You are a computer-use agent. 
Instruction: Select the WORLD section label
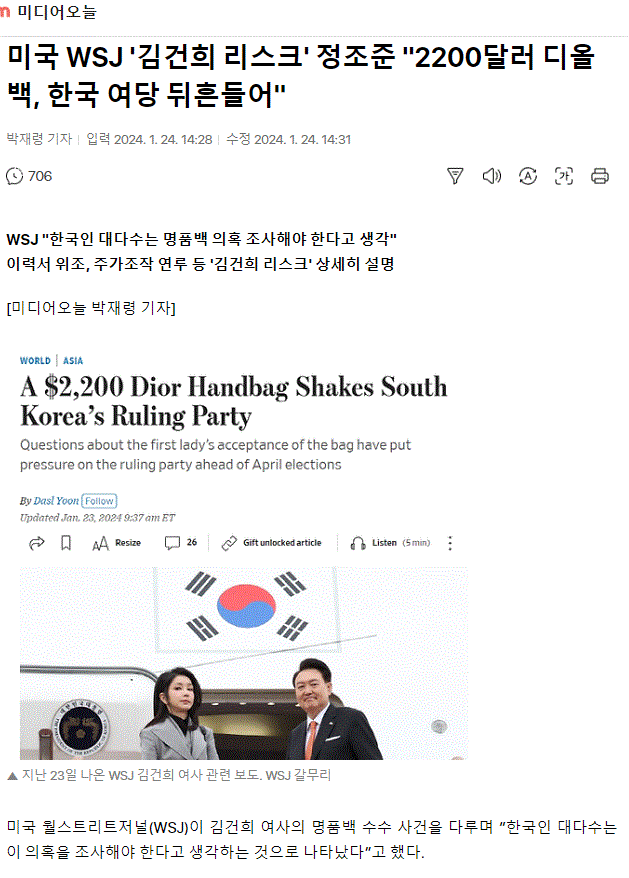point(35,361)
